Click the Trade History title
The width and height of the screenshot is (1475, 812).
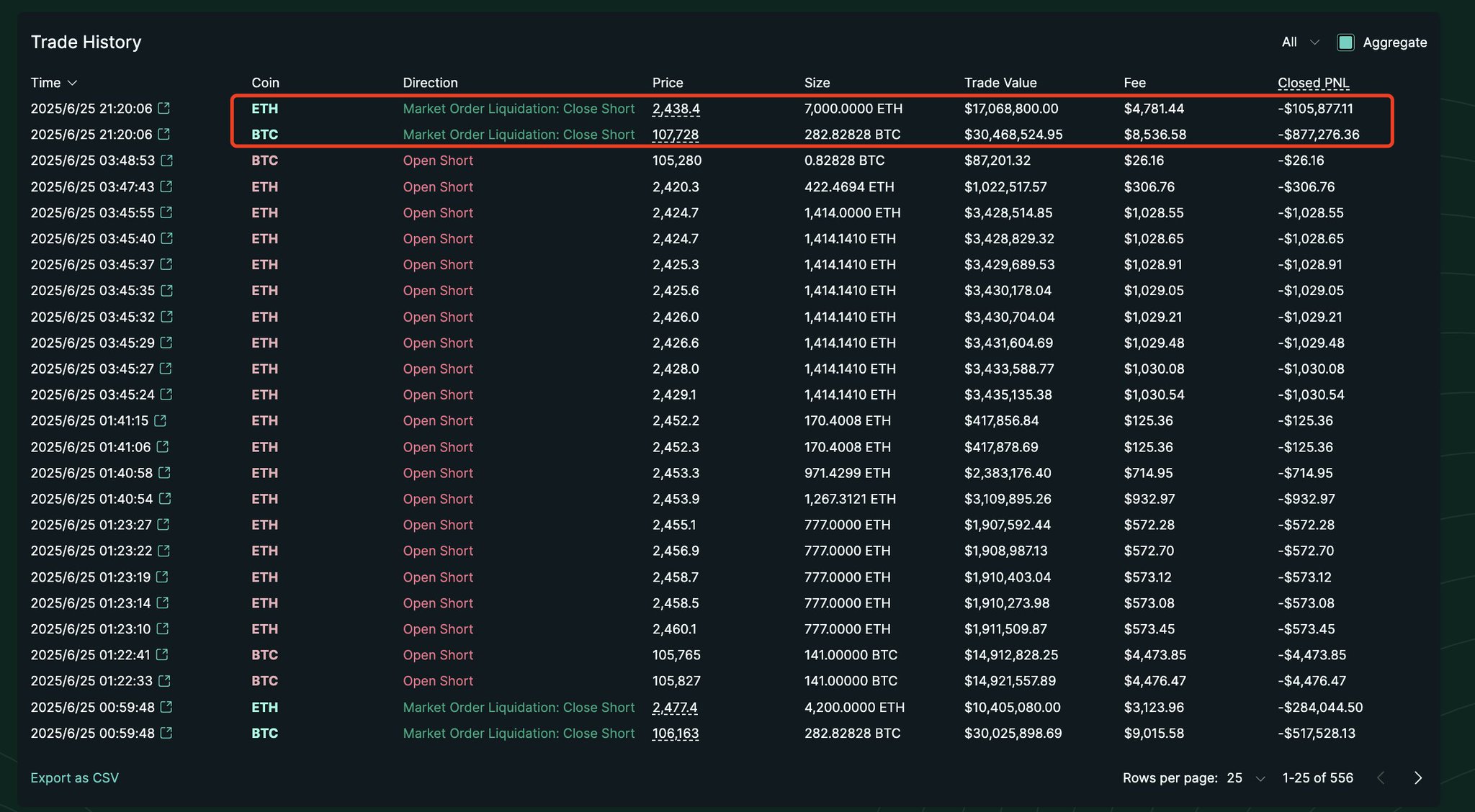tap(86, 42)
